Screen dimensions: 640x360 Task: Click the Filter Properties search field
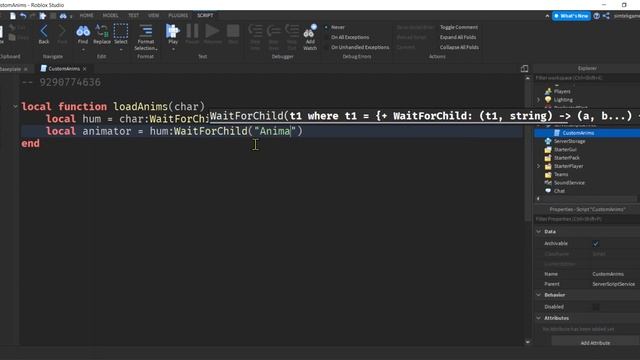(587, 219)
